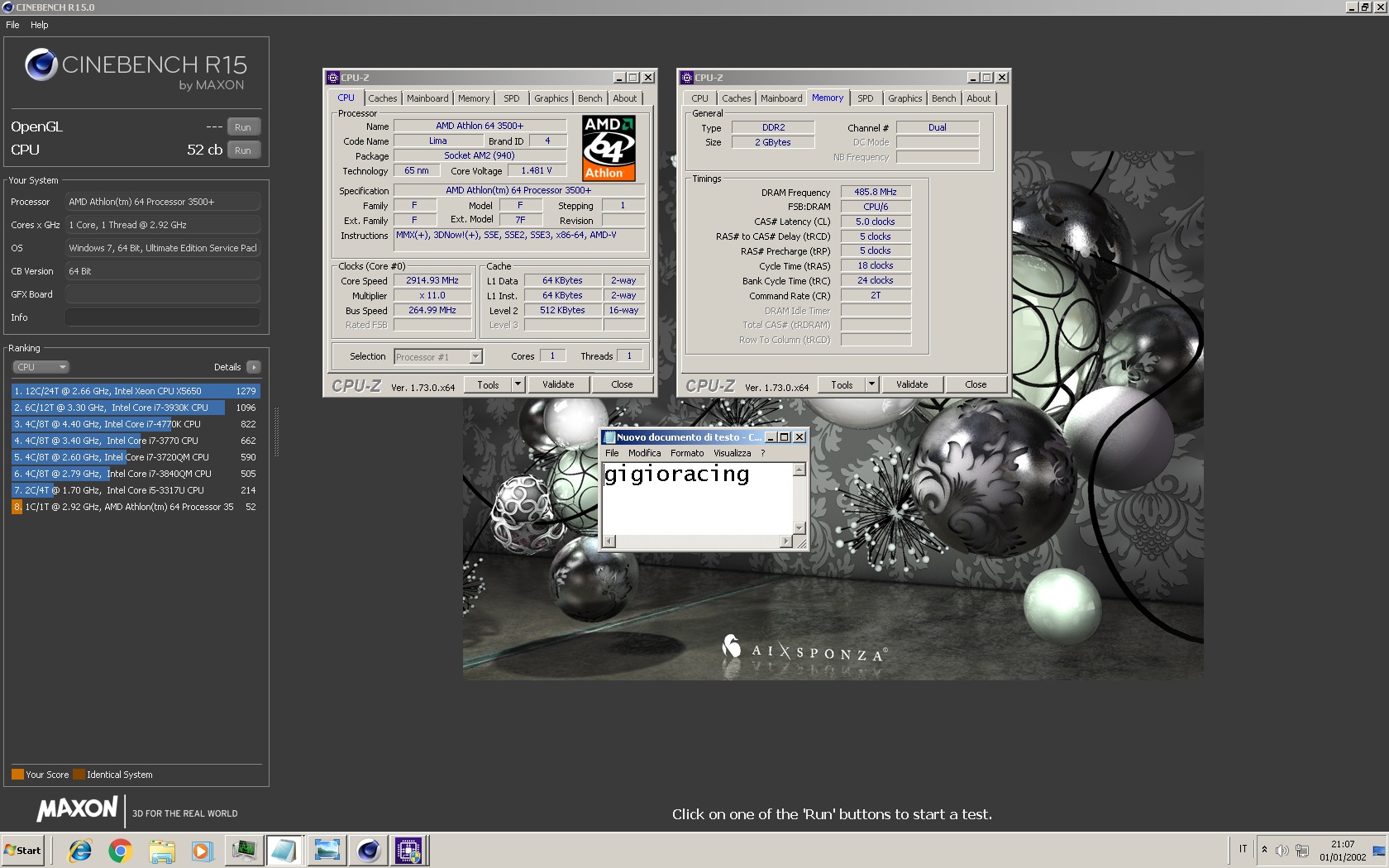Click Close button in left CPU-Z window

[622, 385]
